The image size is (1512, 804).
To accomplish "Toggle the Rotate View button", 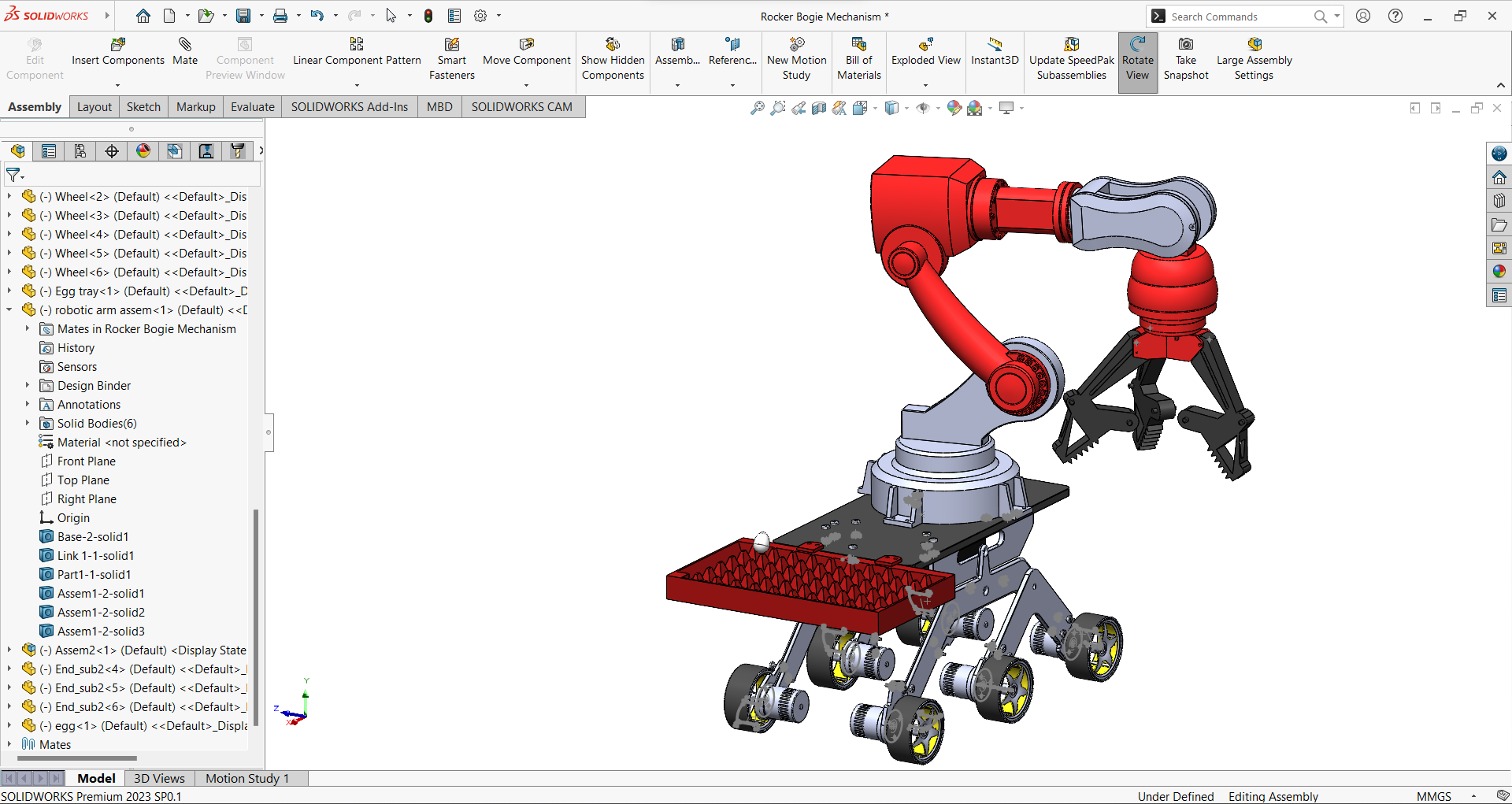I will tap(1137, 60).
